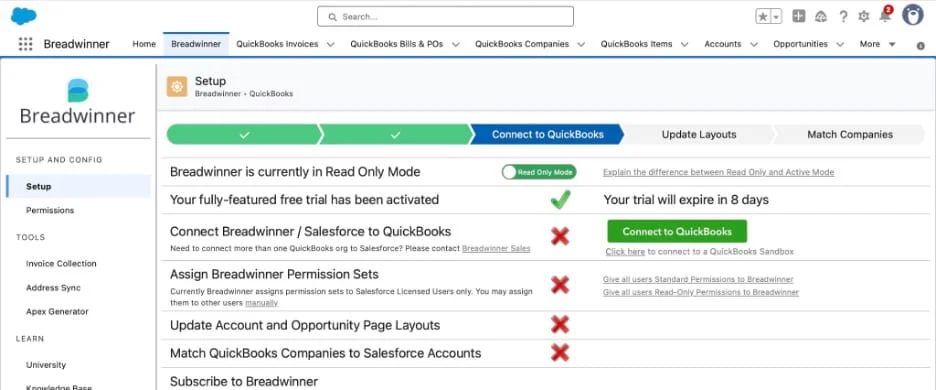
Task: Click into the Search field
Action: point(445,17)
